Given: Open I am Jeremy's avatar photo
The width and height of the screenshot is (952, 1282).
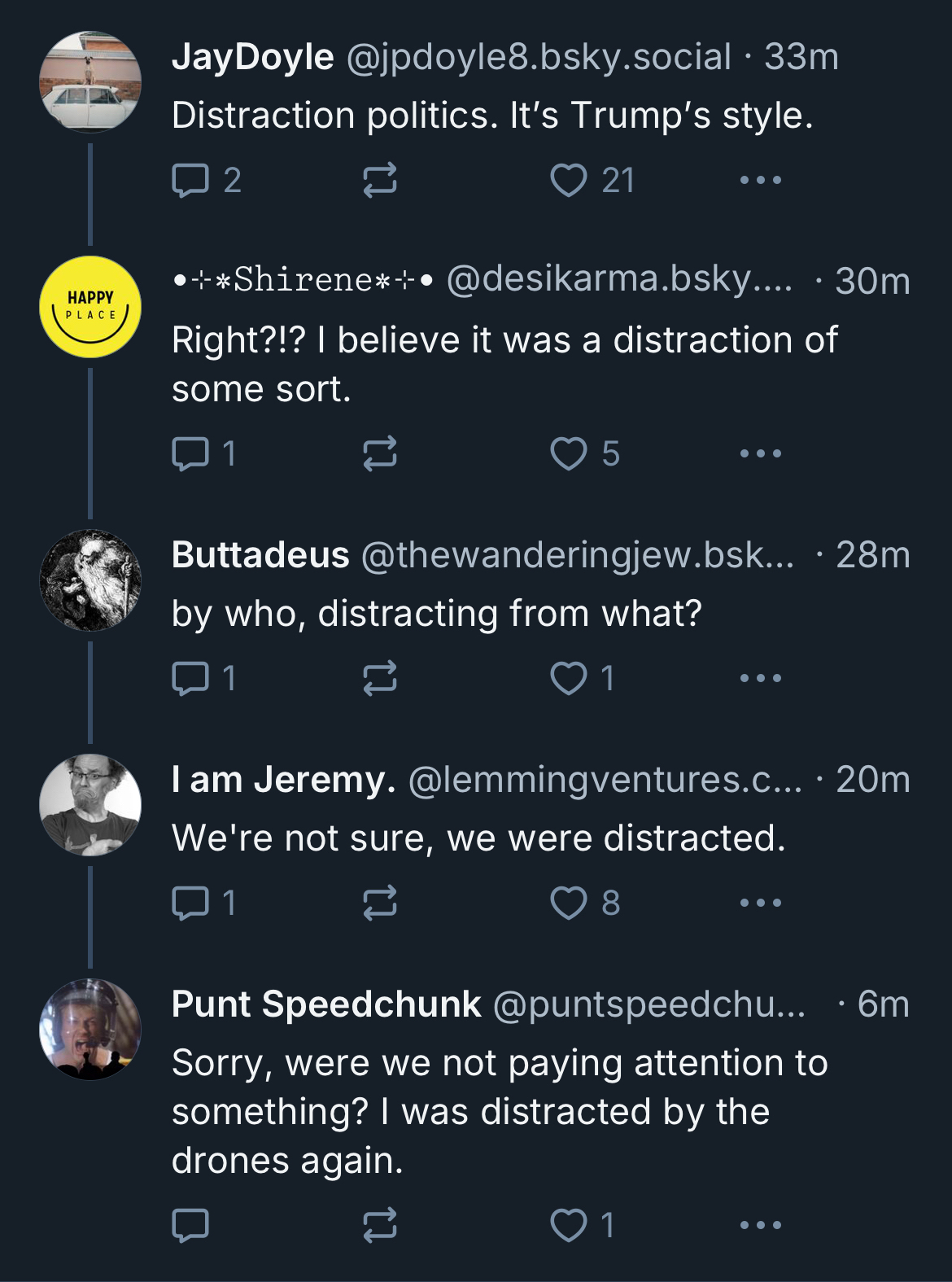Looking at the screenshot, I should [x=90, y=805].
